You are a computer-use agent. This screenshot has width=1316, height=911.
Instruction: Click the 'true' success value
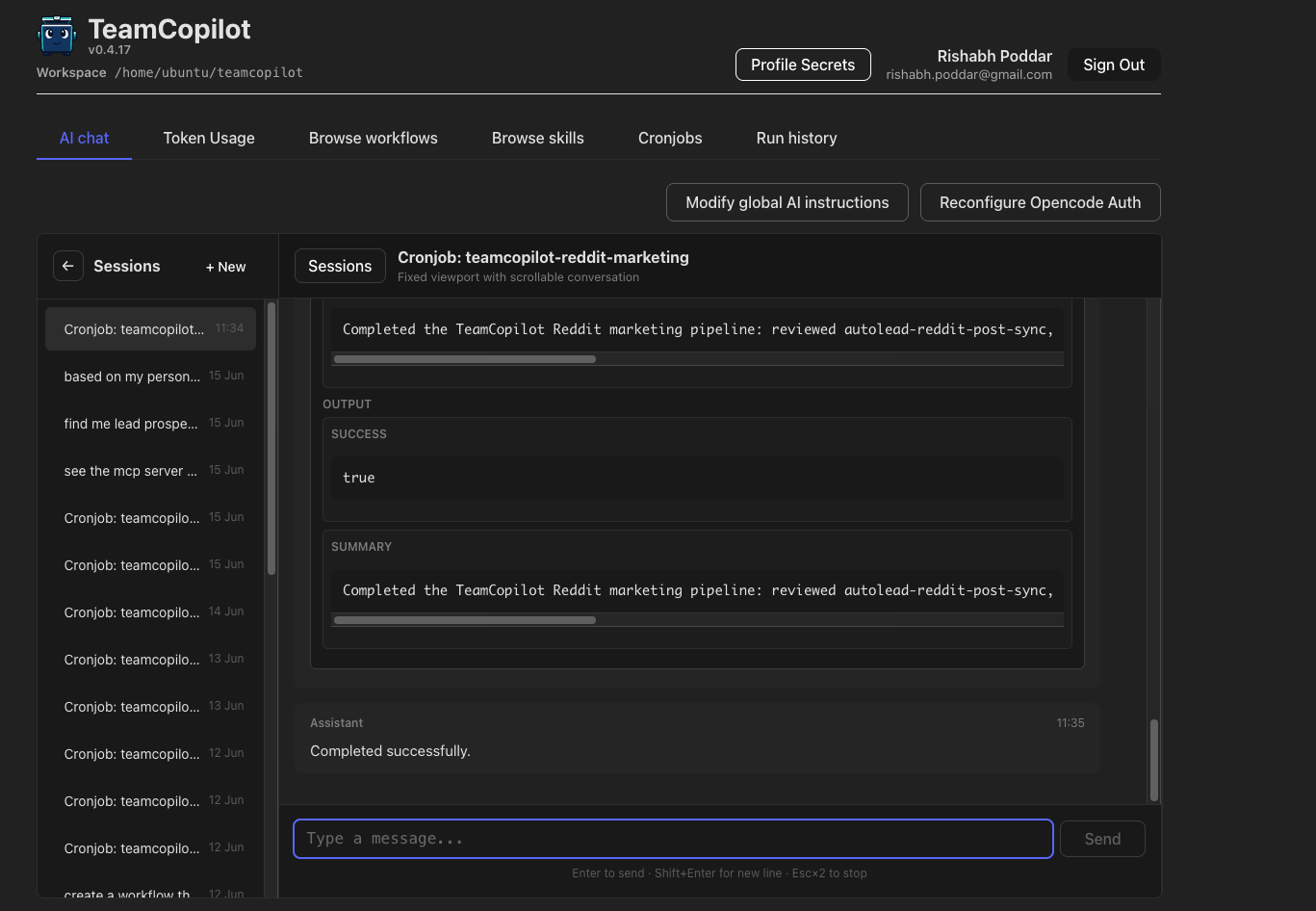359,478
